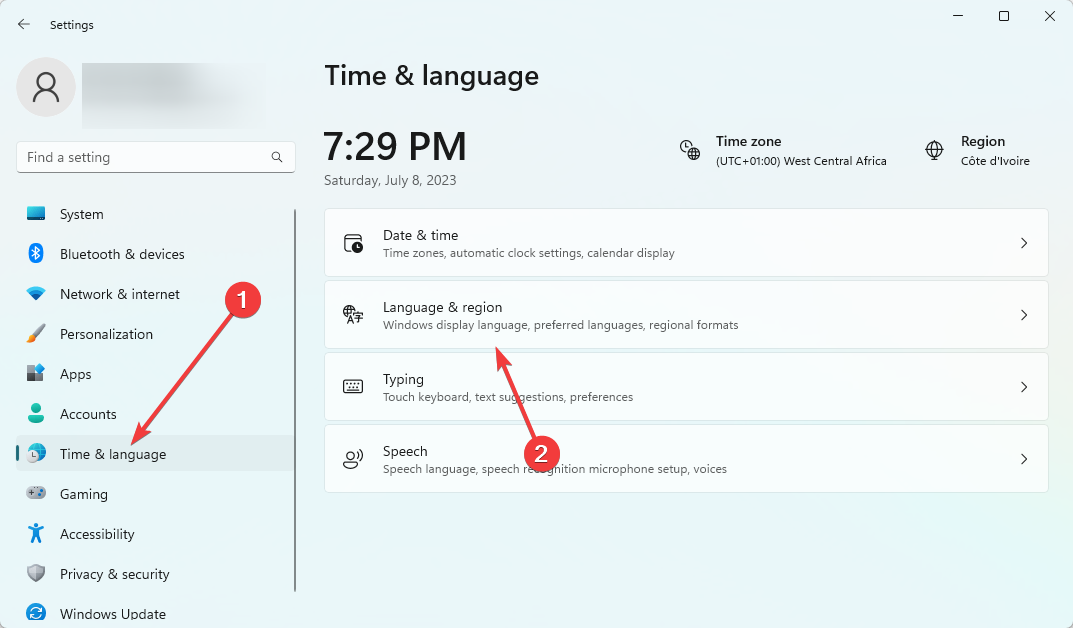The height and width of the screenshot is (628, 1073).
Task: Click the Date & time calendar clock icon
Action: click(x=353, y=243)
